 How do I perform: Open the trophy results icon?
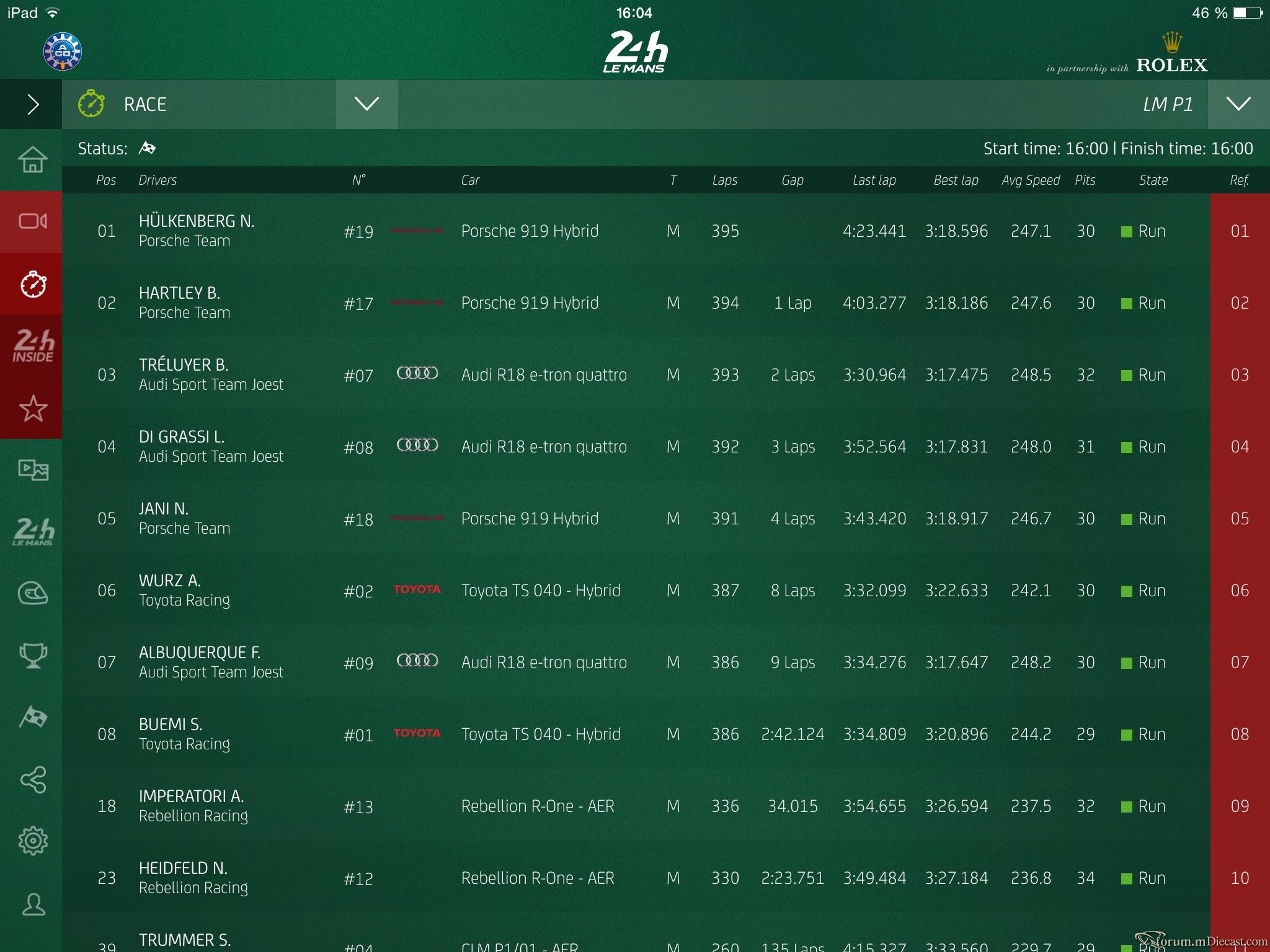tap(32, 656)
